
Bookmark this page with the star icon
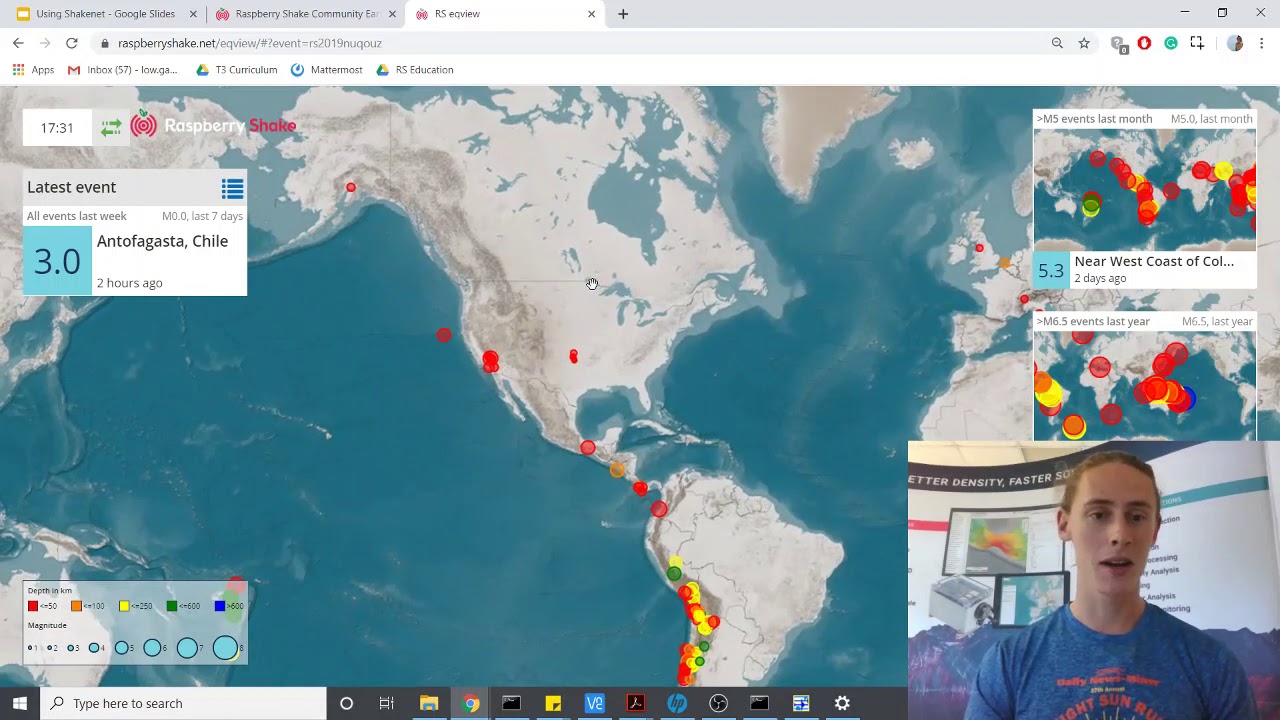[x=1084, y=43]
